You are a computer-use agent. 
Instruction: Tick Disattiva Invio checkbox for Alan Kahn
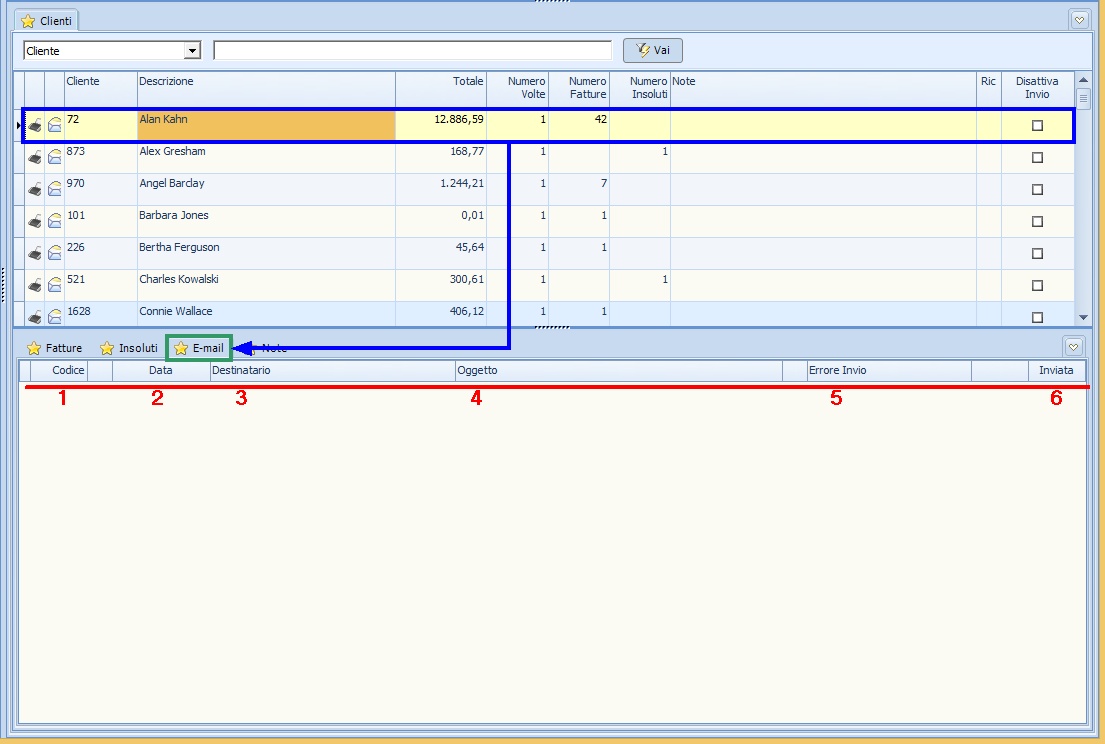(x=1037, y=125)
